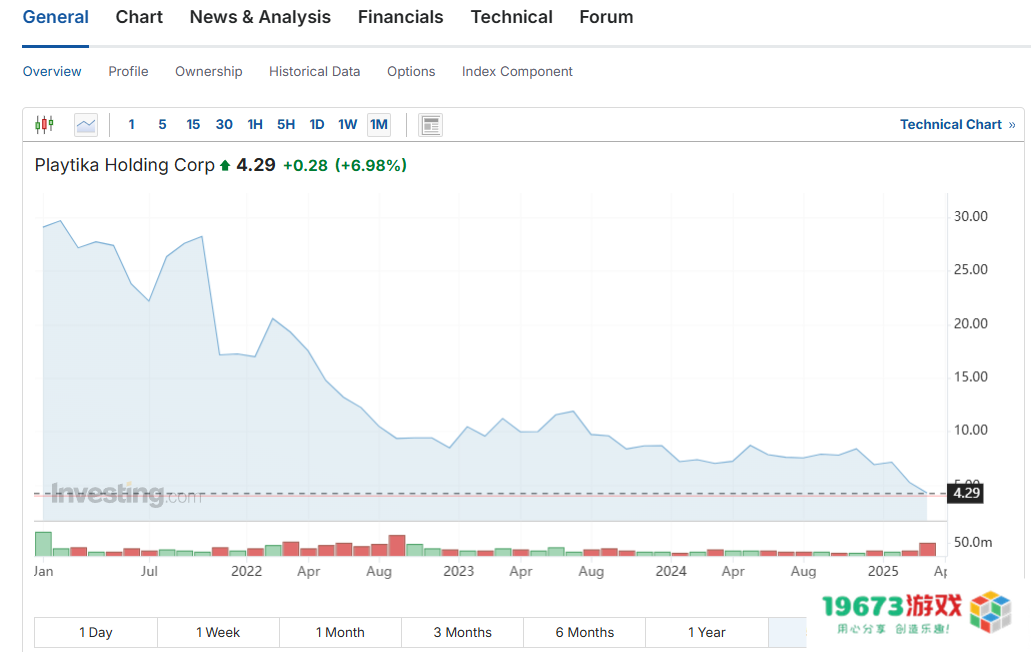Set chart interval to 5 minutes
1031x652 pixels.
(162, 124)
